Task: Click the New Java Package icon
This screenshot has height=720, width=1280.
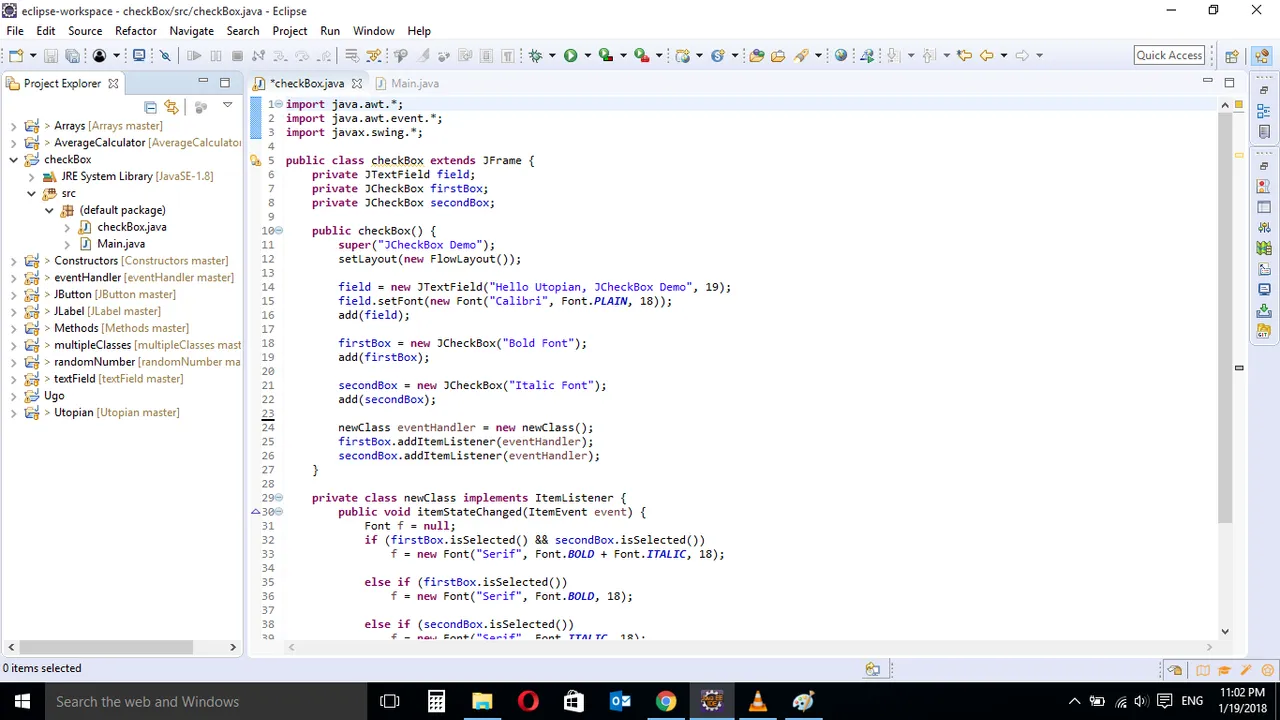Action: (x=683, y=56)
